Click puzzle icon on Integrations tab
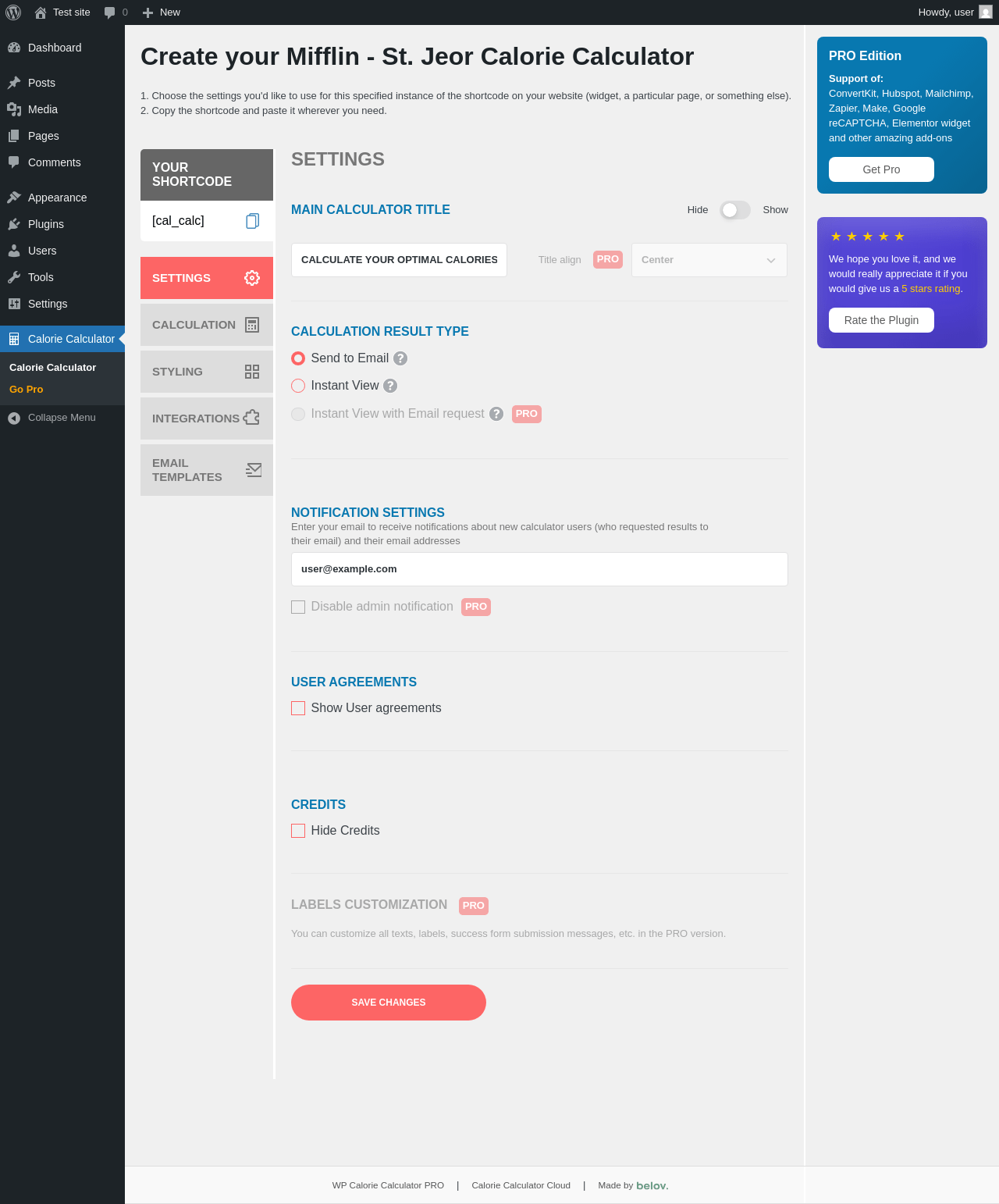This screenshot has height=1204, width=999. [x=251, y=418]
